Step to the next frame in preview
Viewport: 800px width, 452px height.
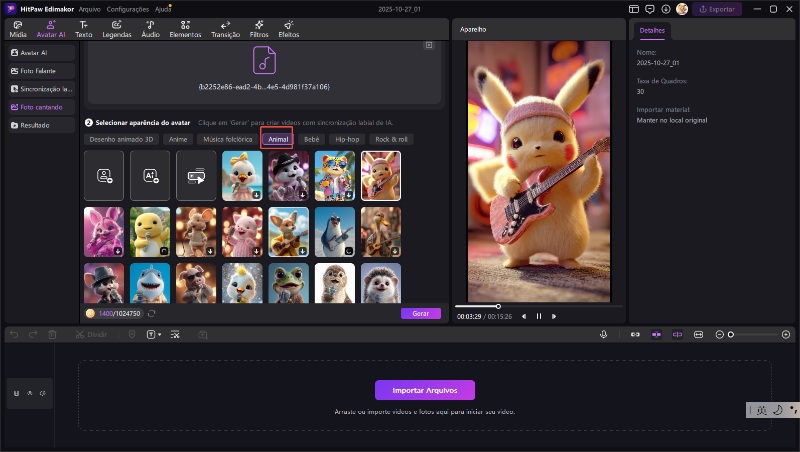tap(554, 317)
